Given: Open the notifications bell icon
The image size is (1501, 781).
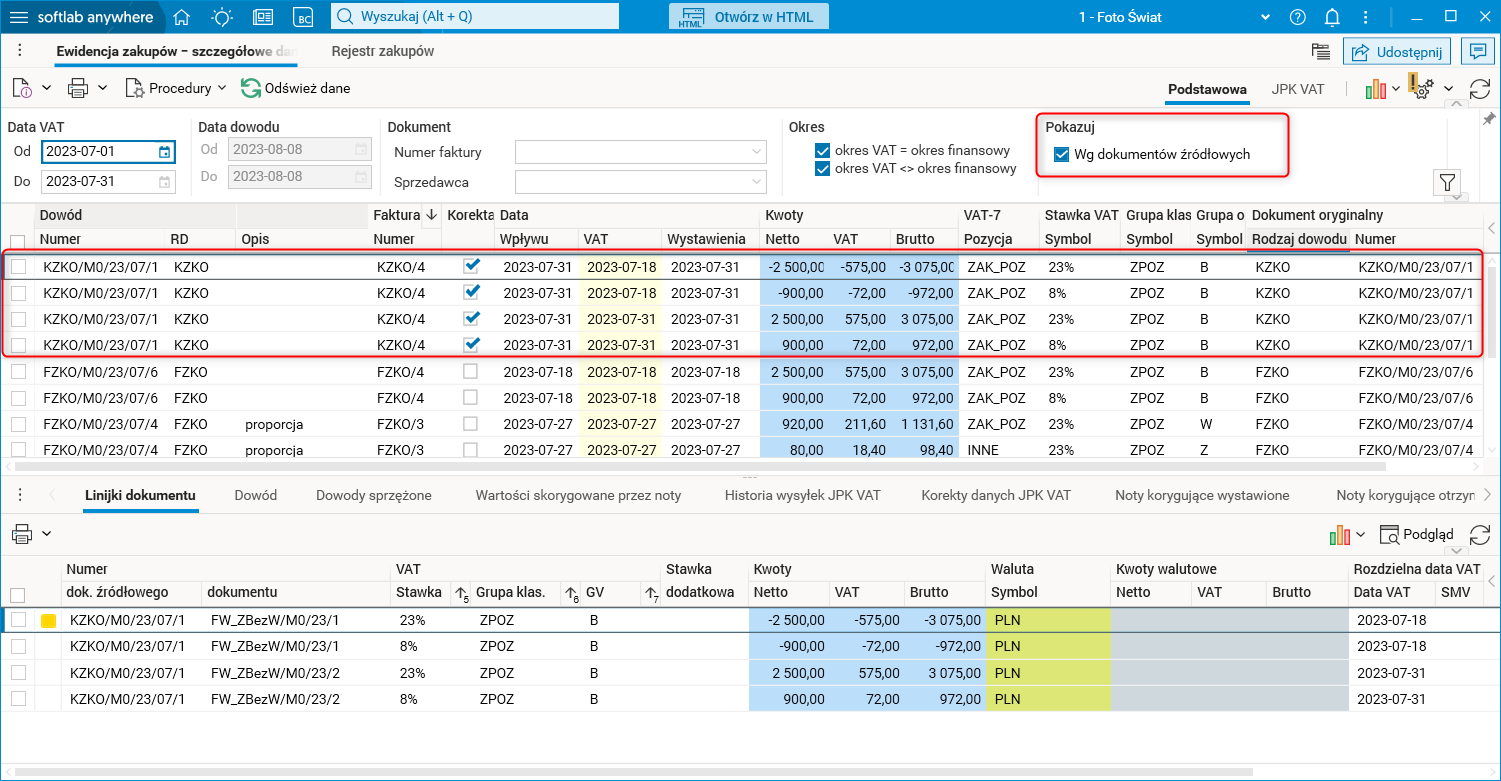Looking at the screenshot, I should point(1332,17).
